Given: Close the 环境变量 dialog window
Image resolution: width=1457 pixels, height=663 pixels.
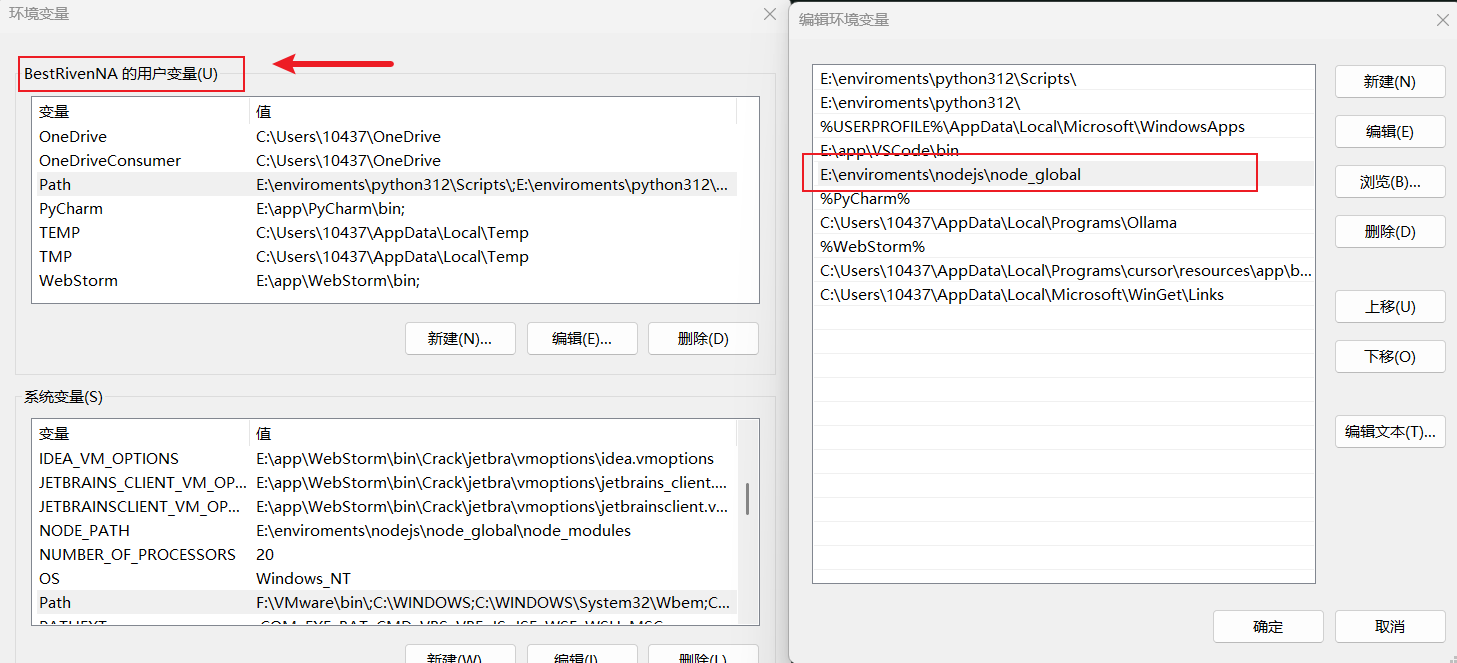Looking at the screenshot, I should (x=769, y=14).
